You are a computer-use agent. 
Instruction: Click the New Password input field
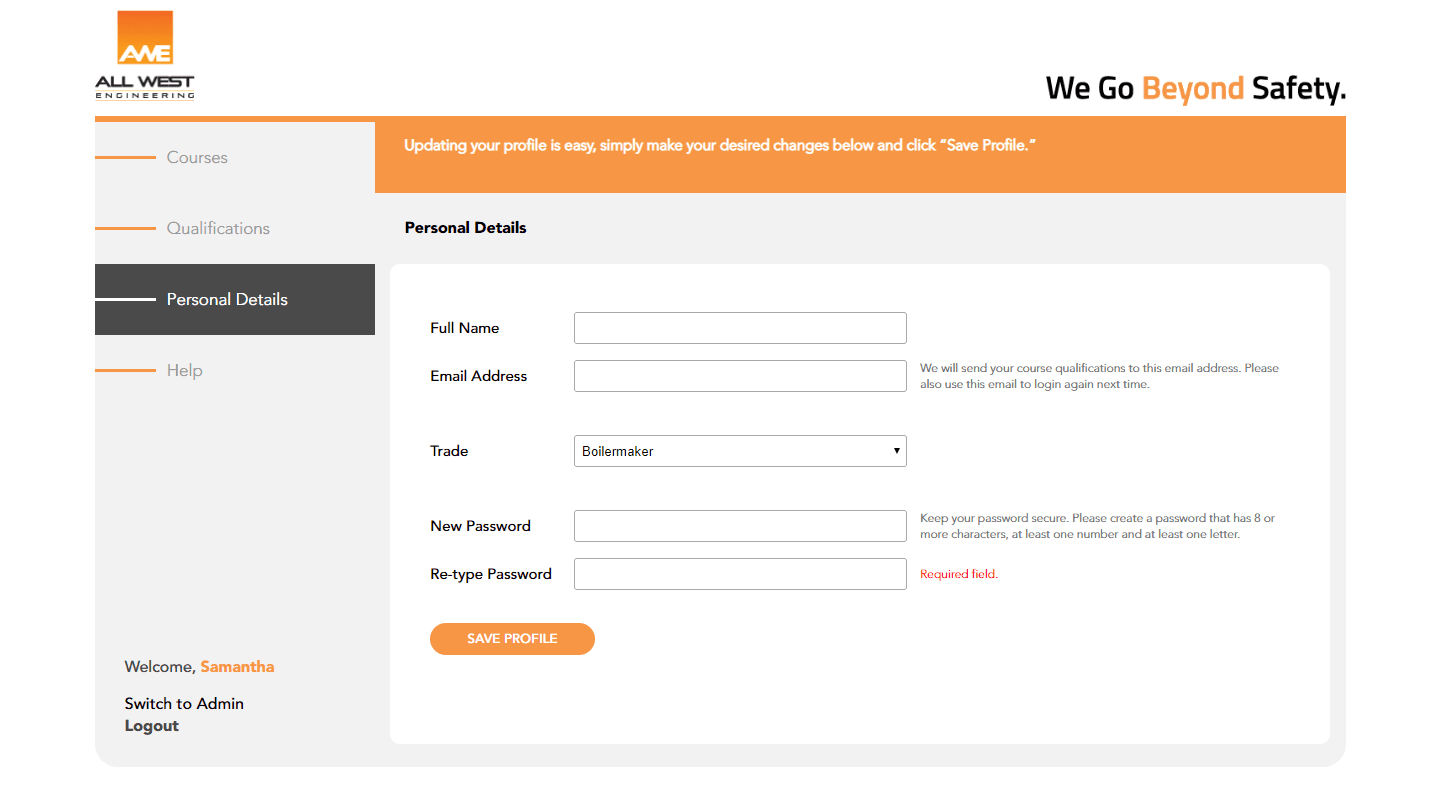click(740, 526)
